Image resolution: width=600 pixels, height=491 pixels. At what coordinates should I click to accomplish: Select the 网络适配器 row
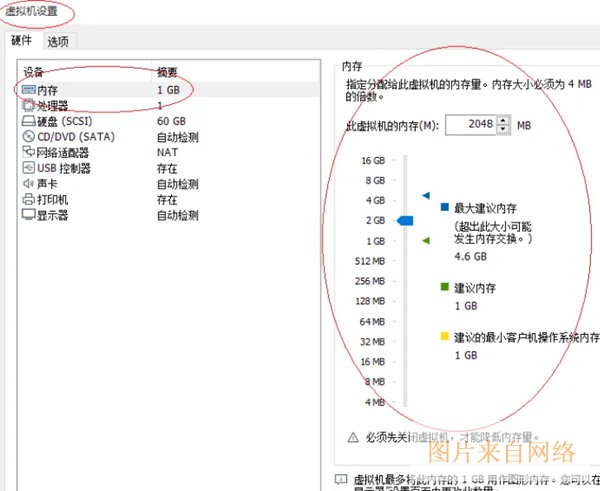coord(168,153)
